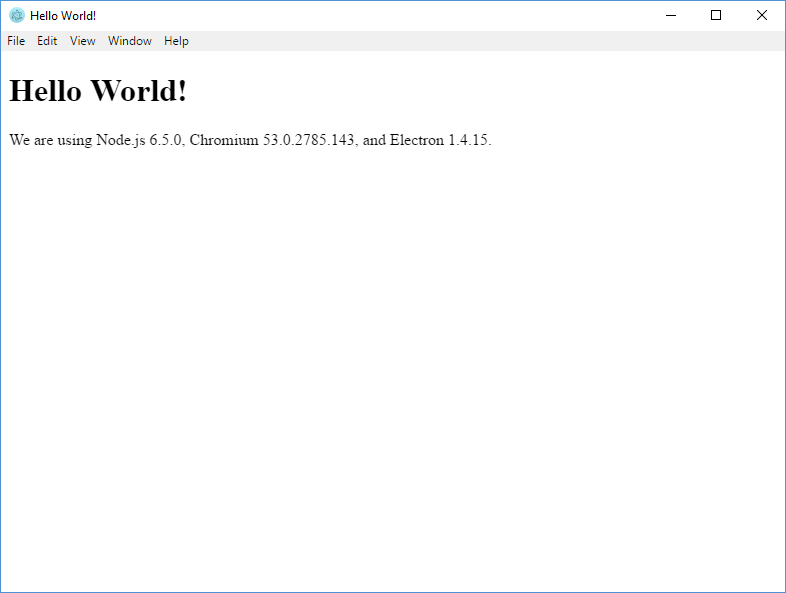Click empty space in the title bar
Image resolution: width=786 pixels, height=593 pixels.
pos(380,15)
